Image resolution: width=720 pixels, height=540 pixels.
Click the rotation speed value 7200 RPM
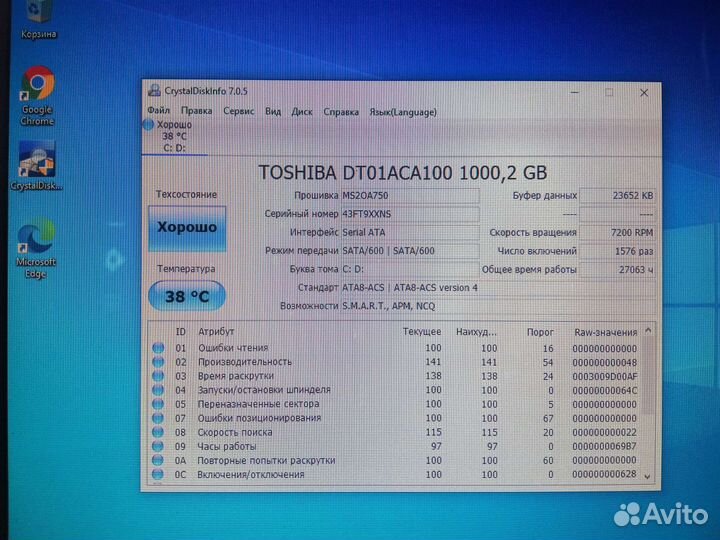click(617, 232)
